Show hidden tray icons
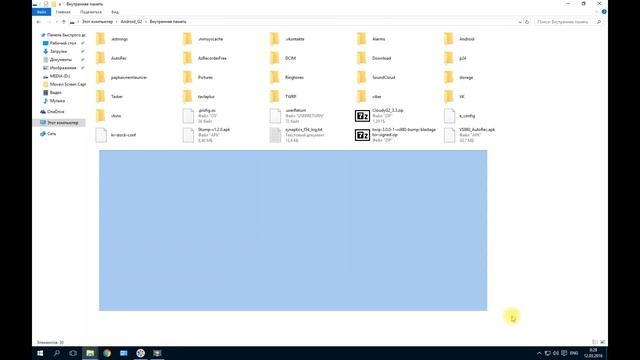Screen dimensions: 640x360 539,353
